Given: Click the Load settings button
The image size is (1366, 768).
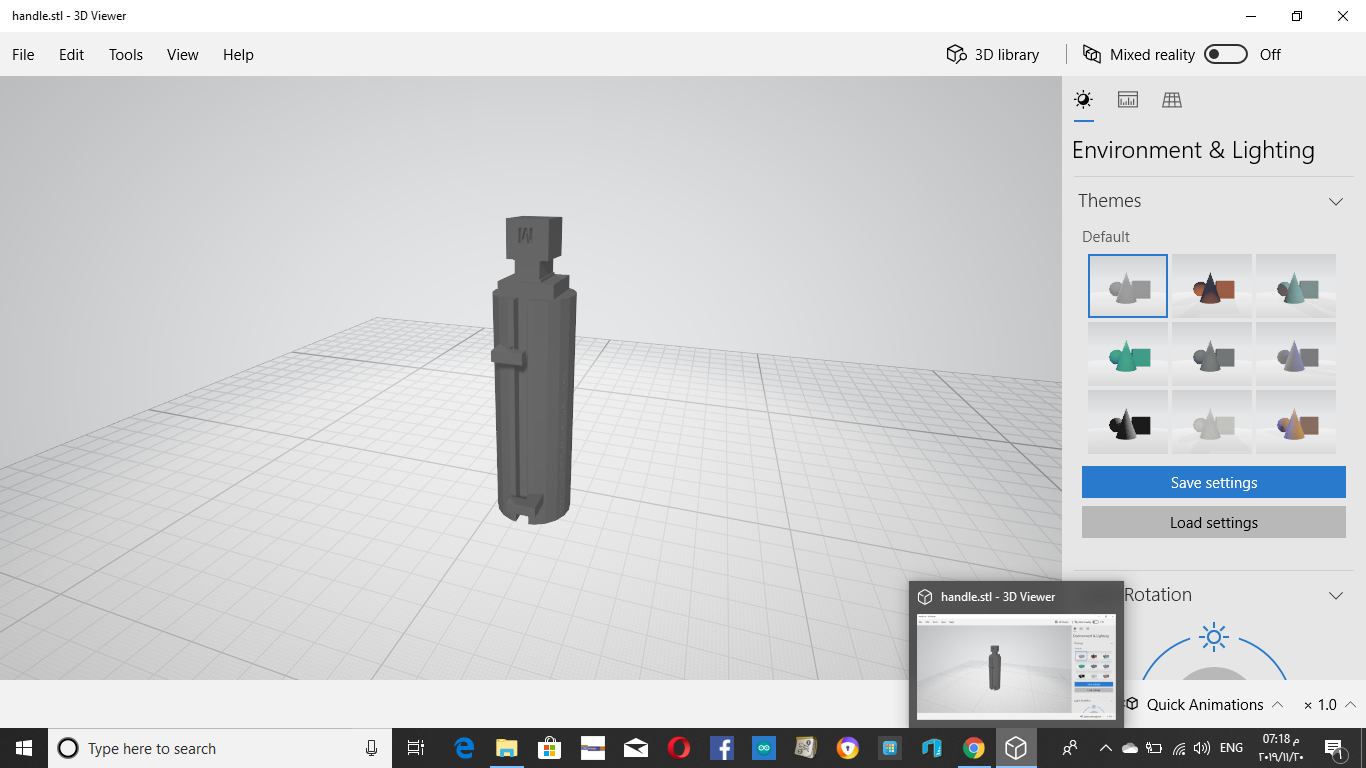Looking at the screenshot, I should pyautogui.click(x=1214, y=522).
